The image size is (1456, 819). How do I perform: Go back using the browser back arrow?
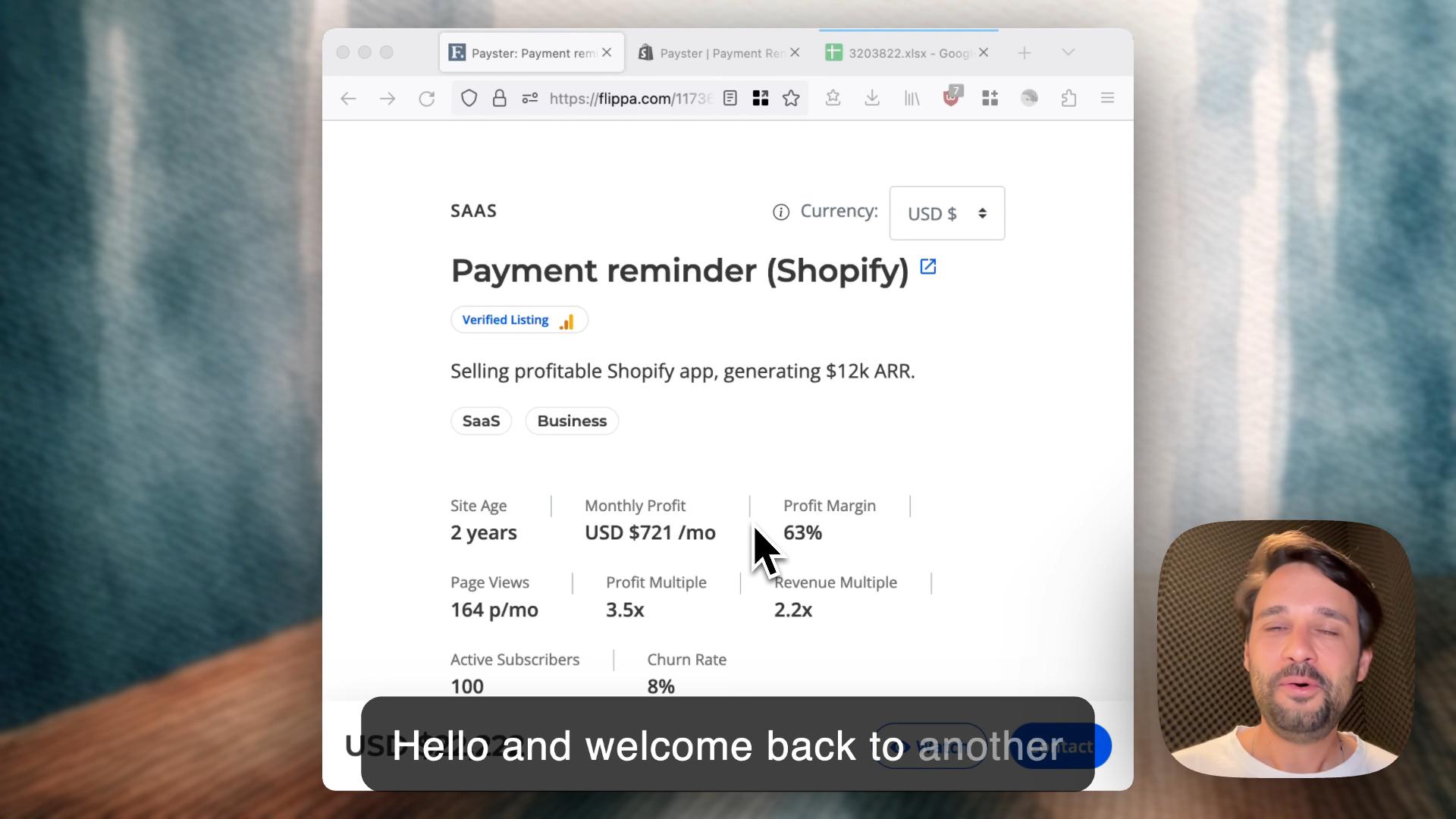[348, 99]
